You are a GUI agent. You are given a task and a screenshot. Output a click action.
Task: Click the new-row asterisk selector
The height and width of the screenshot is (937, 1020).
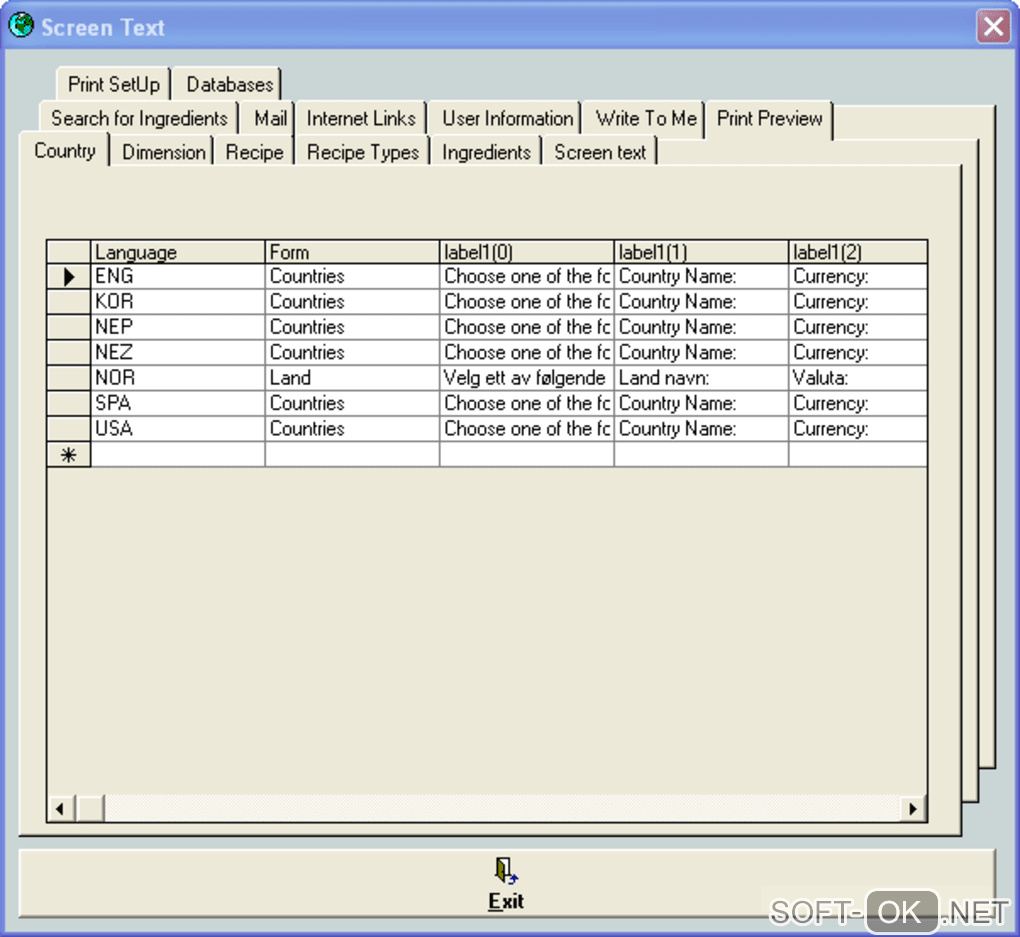(68, 455)
